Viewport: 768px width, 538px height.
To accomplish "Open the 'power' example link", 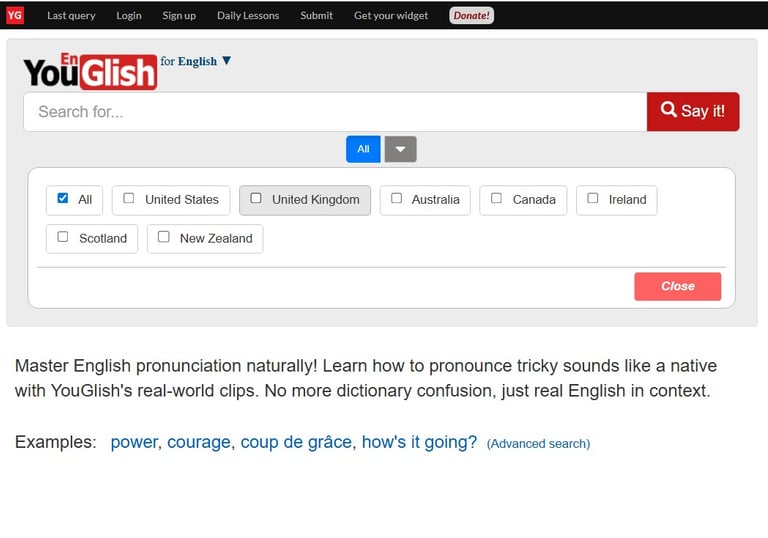I will pos(134,442).
